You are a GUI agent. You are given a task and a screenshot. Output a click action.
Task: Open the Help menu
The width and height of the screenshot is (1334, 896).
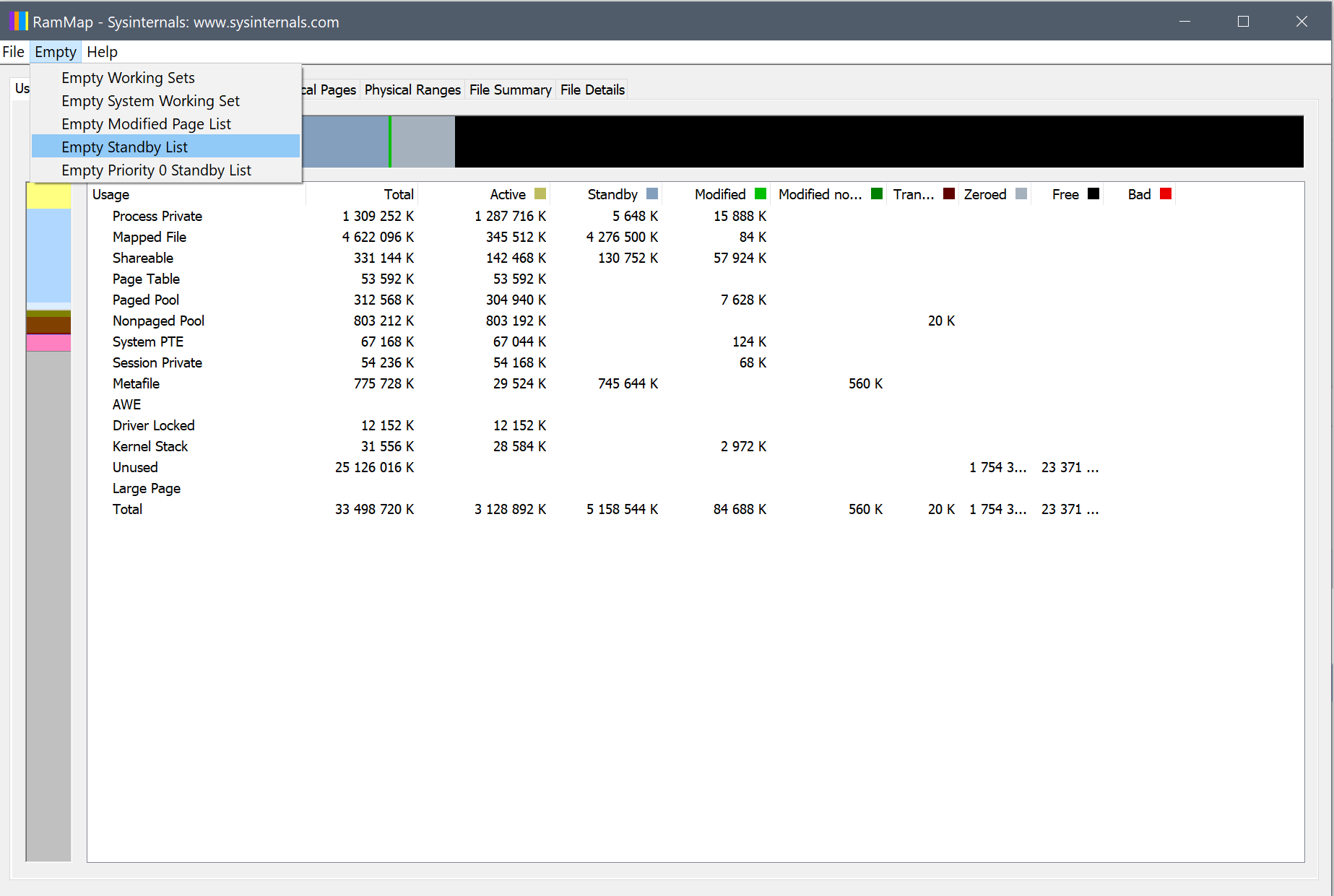(102, 52)
